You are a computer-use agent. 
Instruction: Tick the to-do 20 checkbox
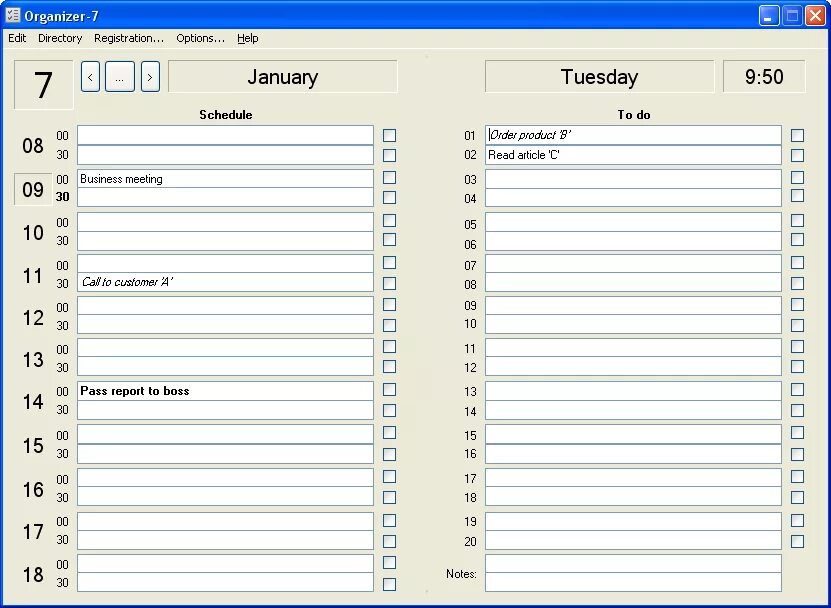click(x=797, y=541)
